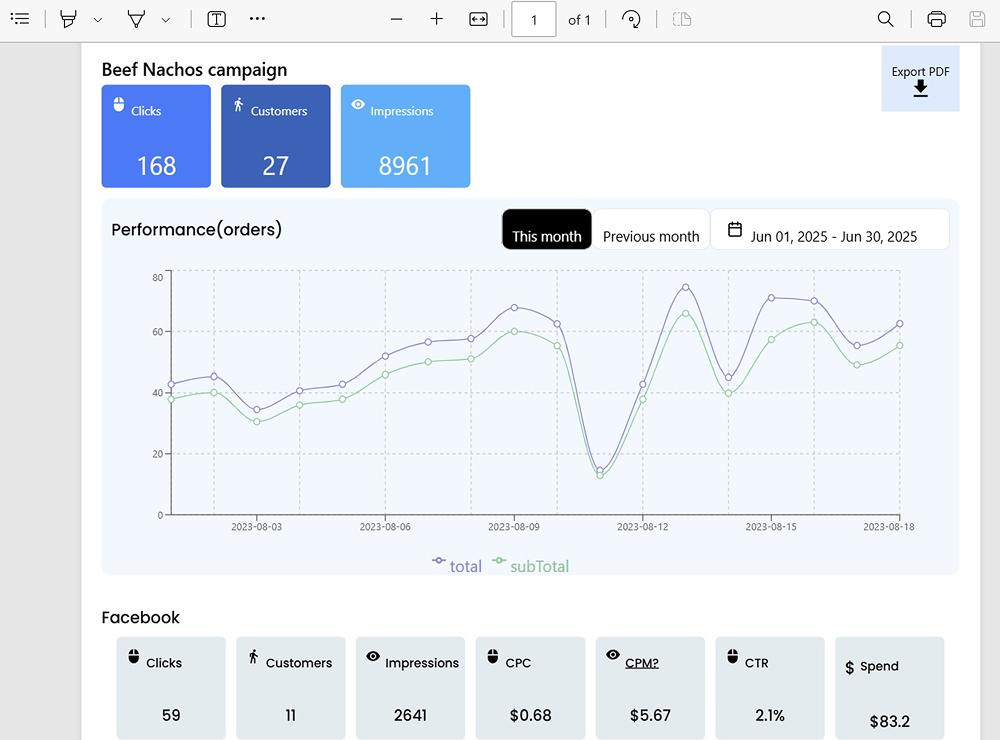Zoom out with the minus button

coord(397,19)
